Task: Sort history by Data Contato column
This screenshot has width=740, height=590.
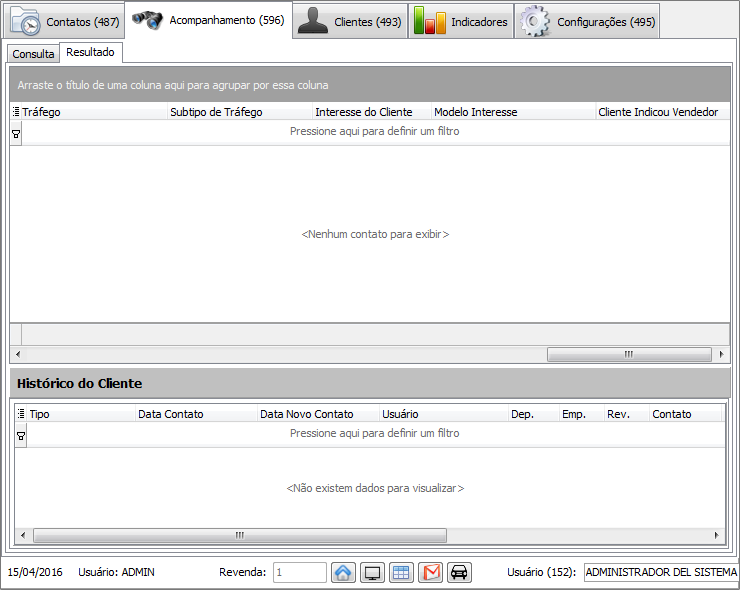Action: [196, 414]
